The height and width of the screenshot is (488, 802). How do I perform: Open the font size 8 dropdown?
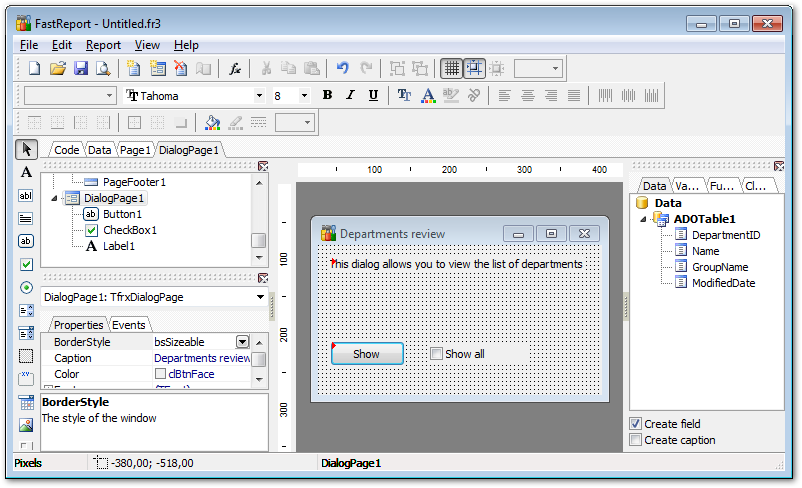point(304,96)
